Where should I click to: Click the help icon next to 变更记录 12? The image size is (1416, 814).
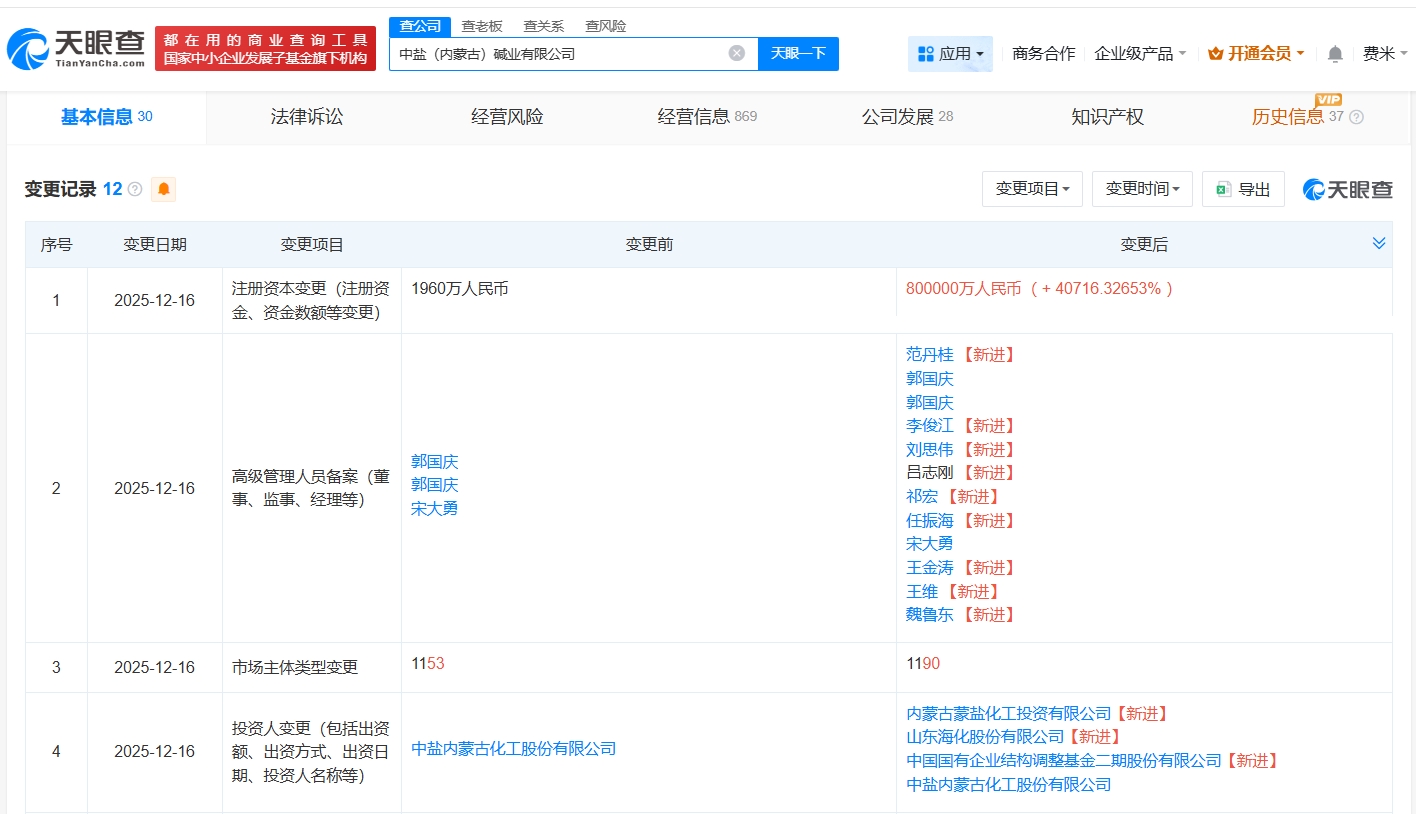[x=135, y=189]
